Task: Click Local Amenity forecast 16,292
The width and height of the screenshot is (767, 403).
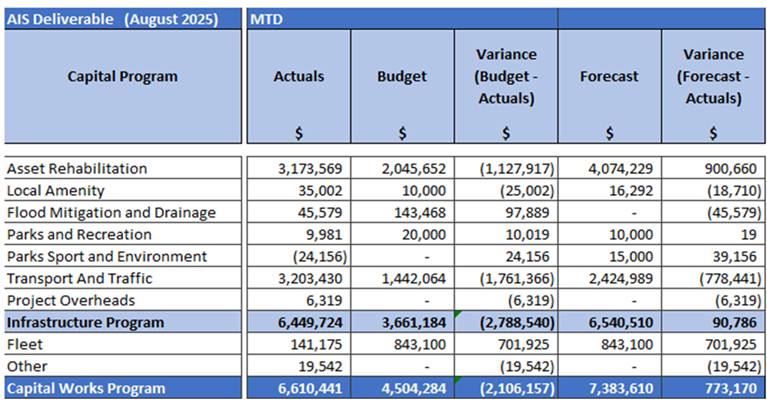Action: tap(609, 190)
